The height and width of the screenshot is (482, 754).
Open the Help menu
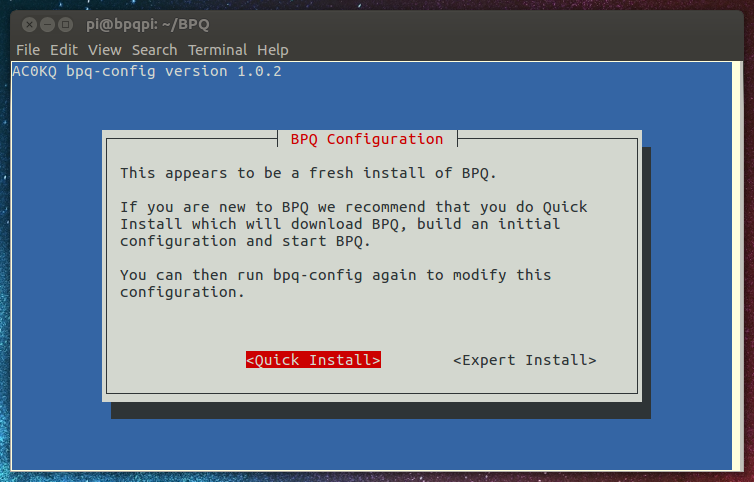click(x=273, y=50)
